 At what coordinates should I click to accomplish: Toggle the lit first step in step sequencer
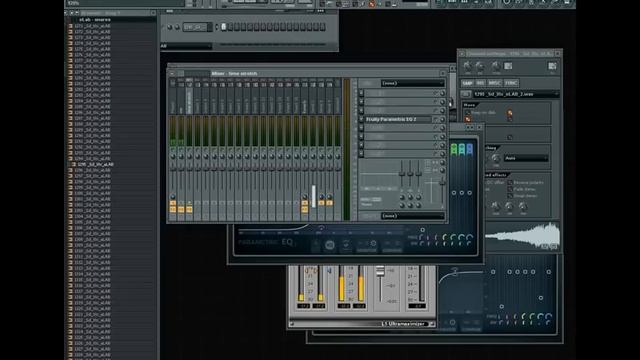tap(223, 27)
